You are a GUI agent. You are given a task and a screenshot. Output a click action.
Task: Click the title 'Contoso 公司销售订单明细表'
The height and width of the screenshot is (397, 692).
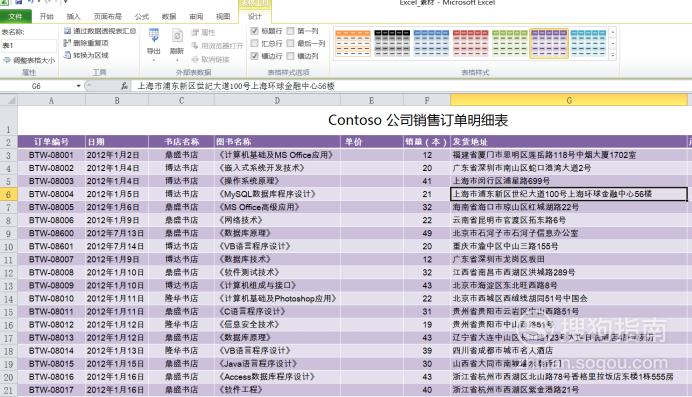[418, 120]
